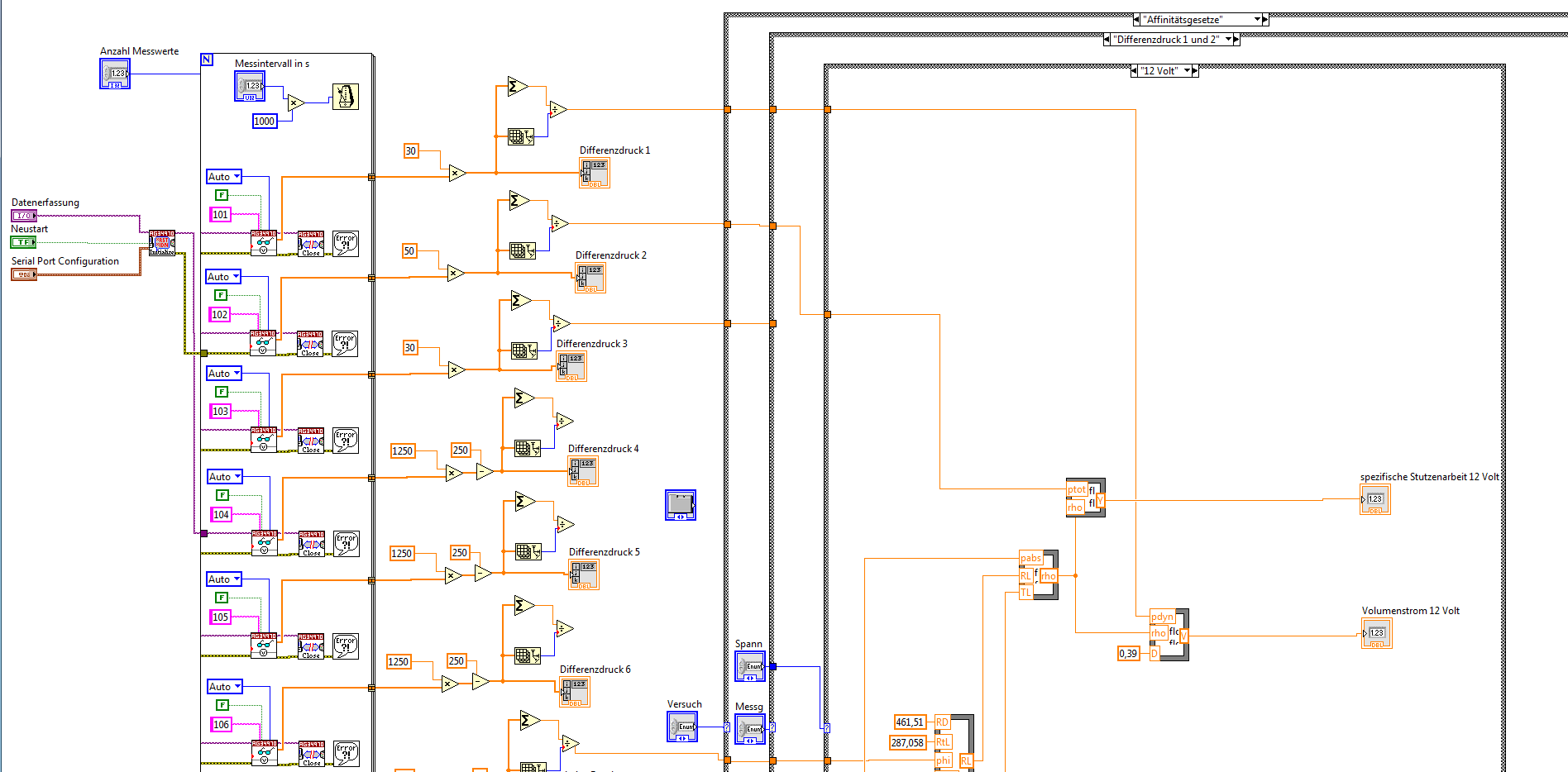Click the 461,51 numeric constant
This screenshot has height=772, width=1568.
click(910, 722)
